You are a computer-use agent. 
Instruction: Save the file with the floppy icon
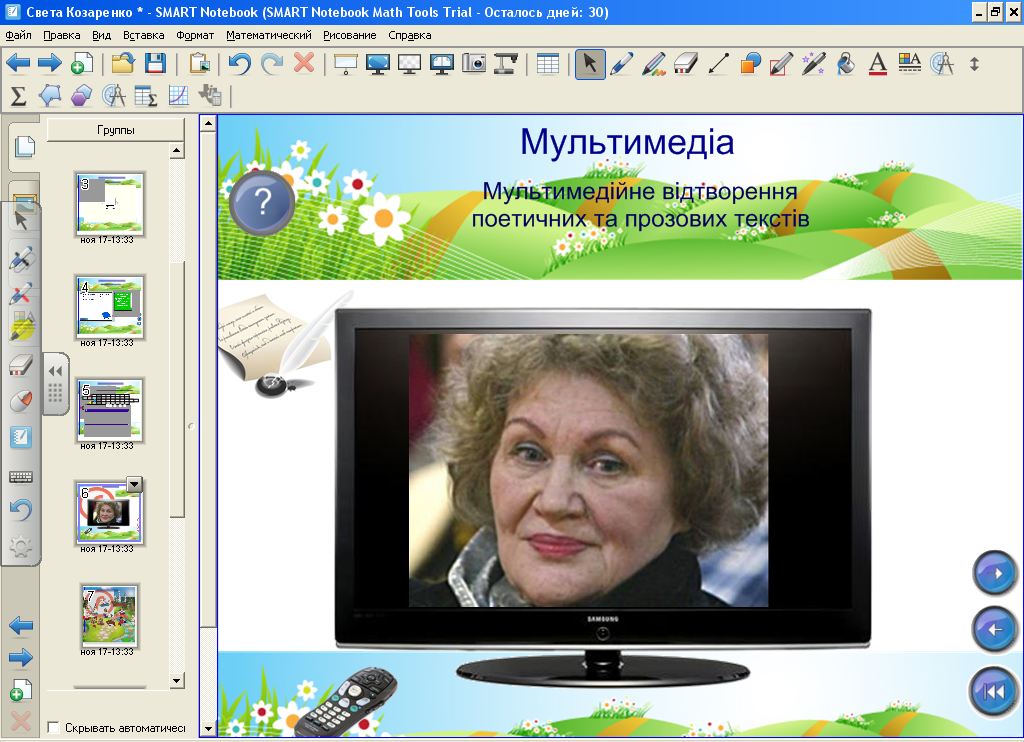[155, 64]
